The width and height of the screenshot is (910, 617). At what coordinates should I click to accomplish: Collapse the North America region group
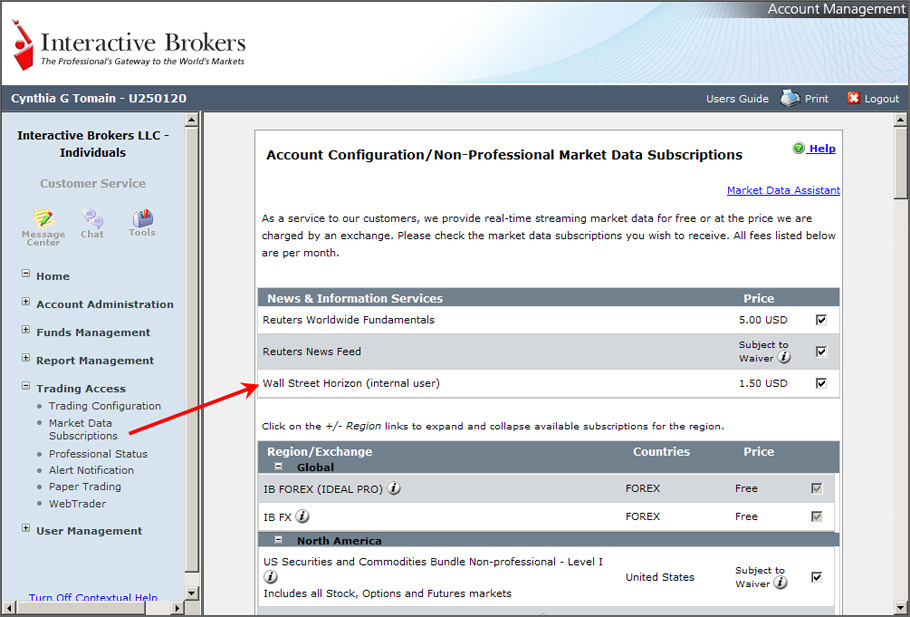tap(279, 540)
